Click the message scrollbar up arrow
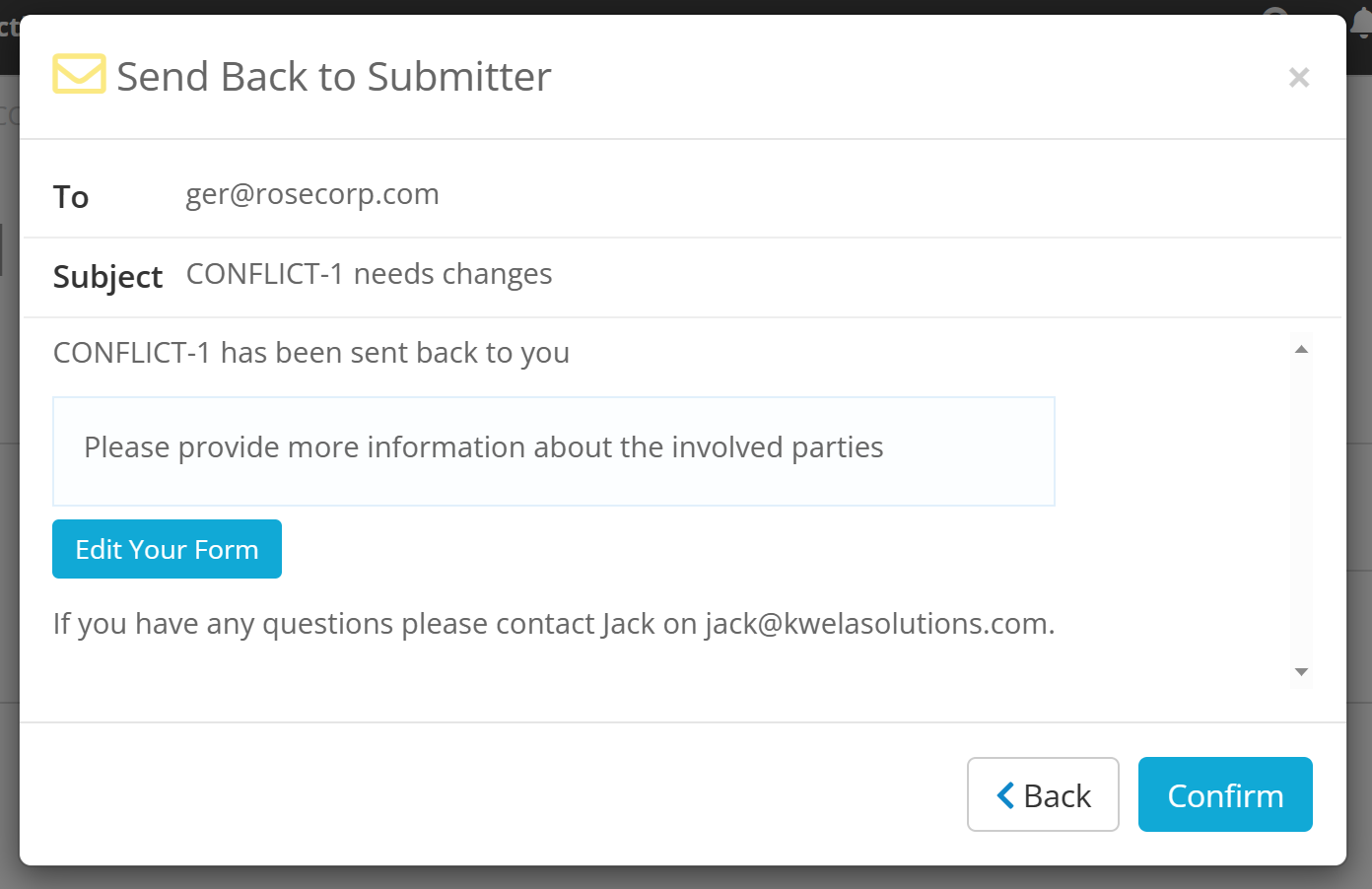Image resolution: width=1372 pixels, height=889 pixels. pyautogui.click(x=1301, y=349)
